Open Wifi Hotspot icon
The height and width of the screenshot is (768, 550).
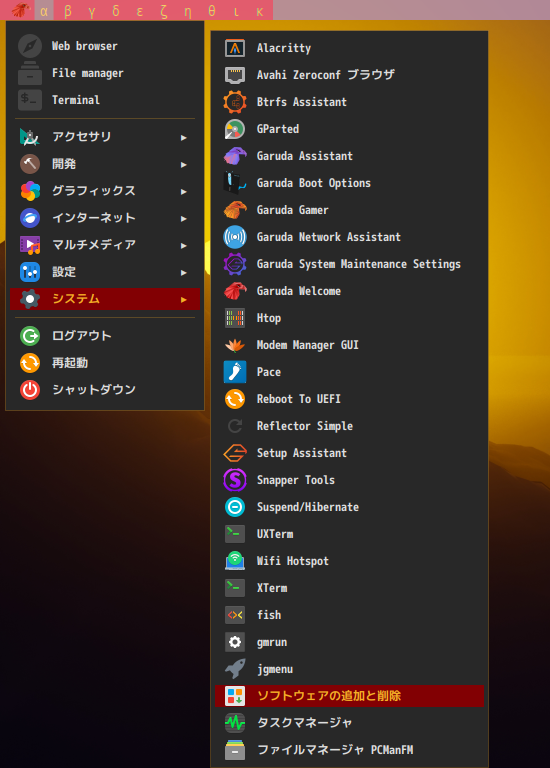coord(235,561)
